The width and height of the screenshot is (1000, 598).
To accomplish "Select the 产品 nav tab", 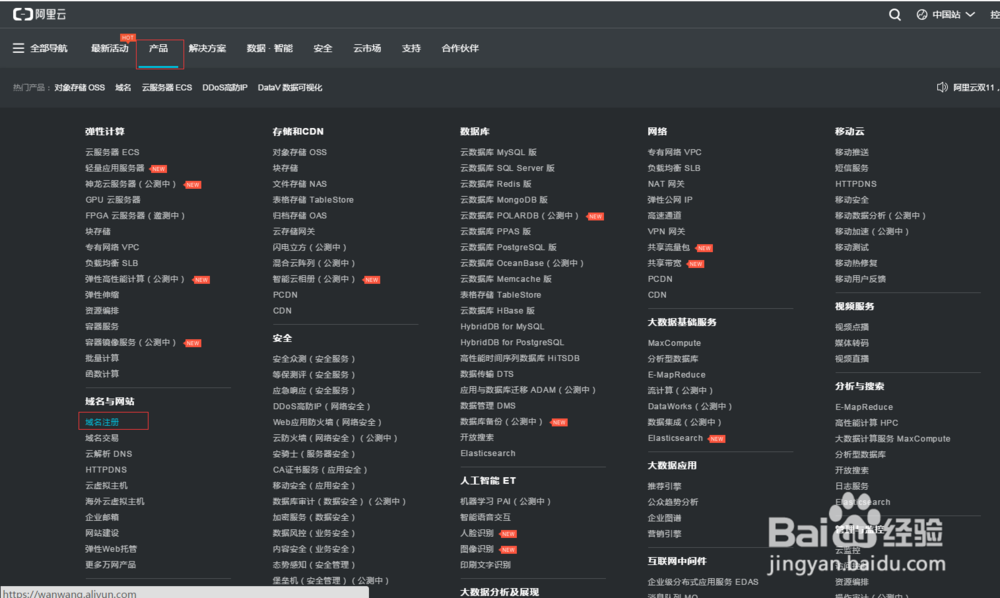I will 158,48.
